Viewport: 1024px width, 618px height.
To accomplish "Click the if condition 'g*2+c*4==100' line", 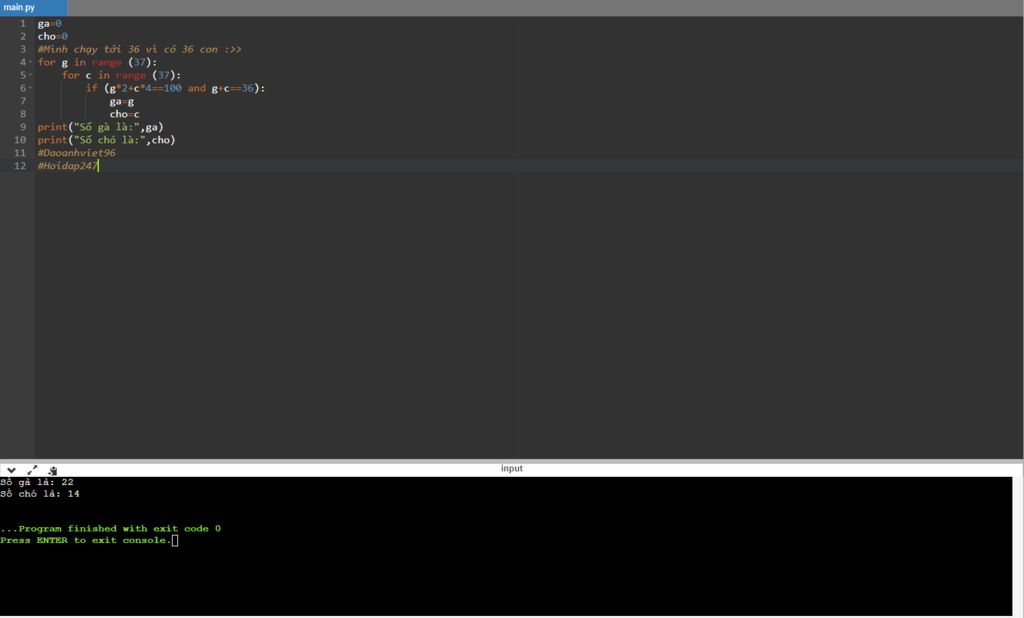I will [175, 88].
